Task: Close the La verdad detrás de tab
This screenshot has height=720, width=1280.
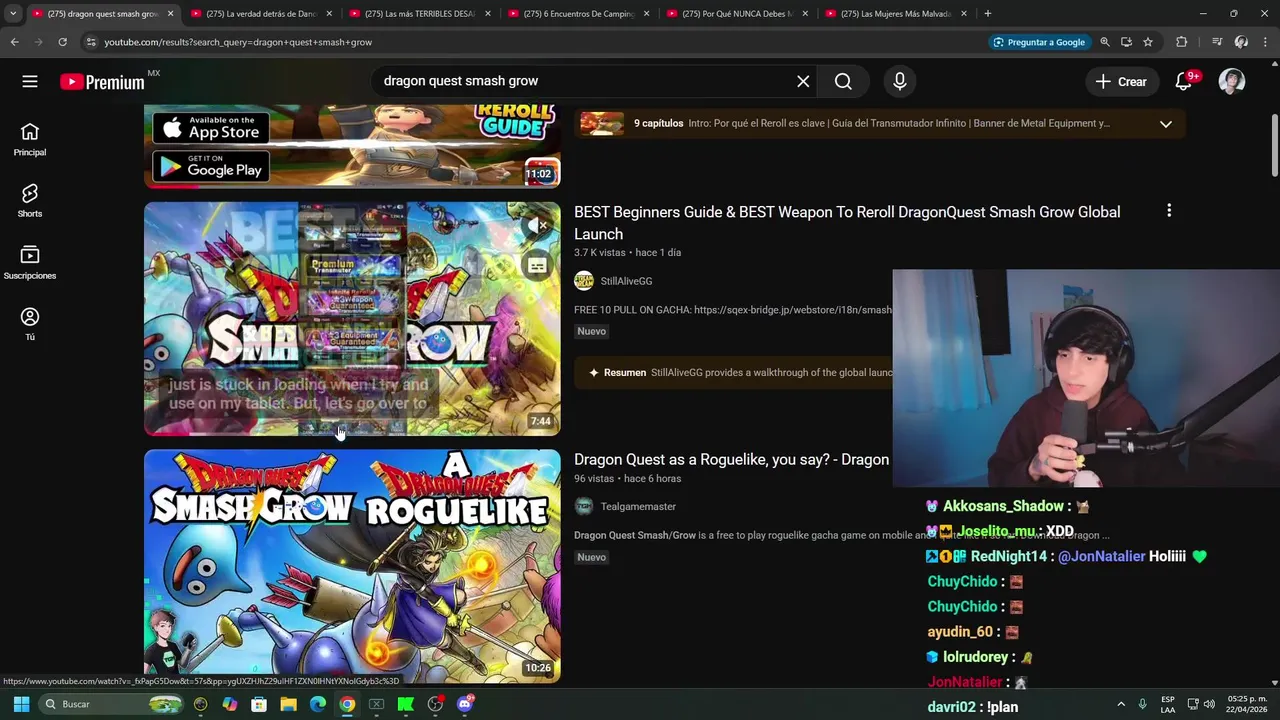Action: 329,14
